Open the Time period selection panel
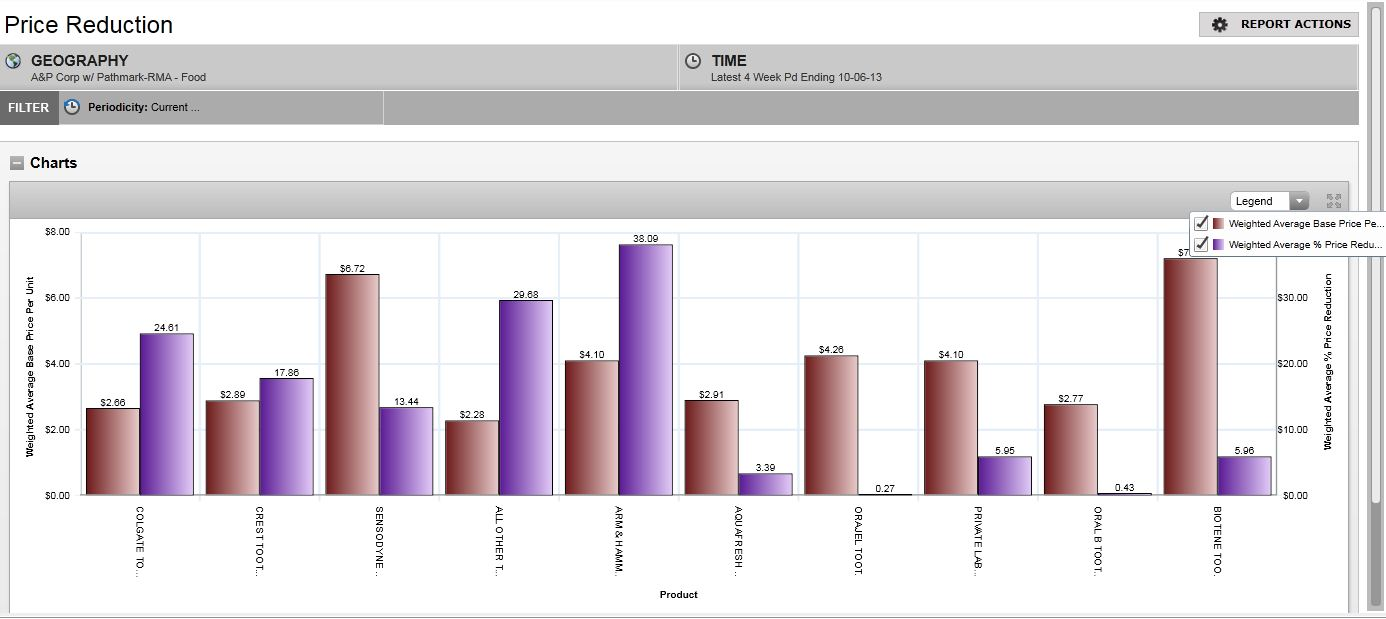 tap(1017, 67)
